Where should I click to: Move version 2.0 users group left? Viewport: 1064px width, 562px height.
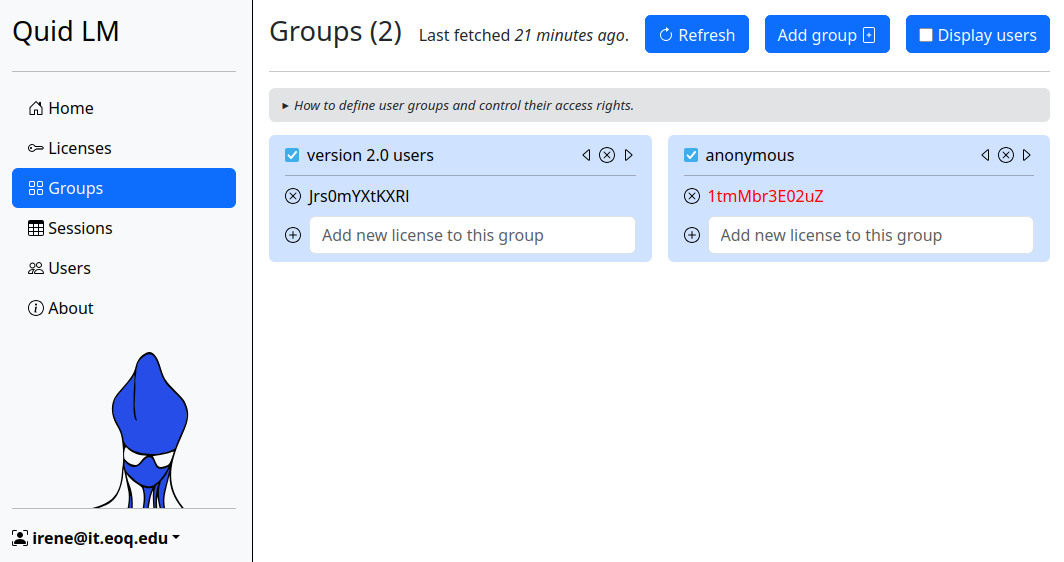click(x=586, y=155)
